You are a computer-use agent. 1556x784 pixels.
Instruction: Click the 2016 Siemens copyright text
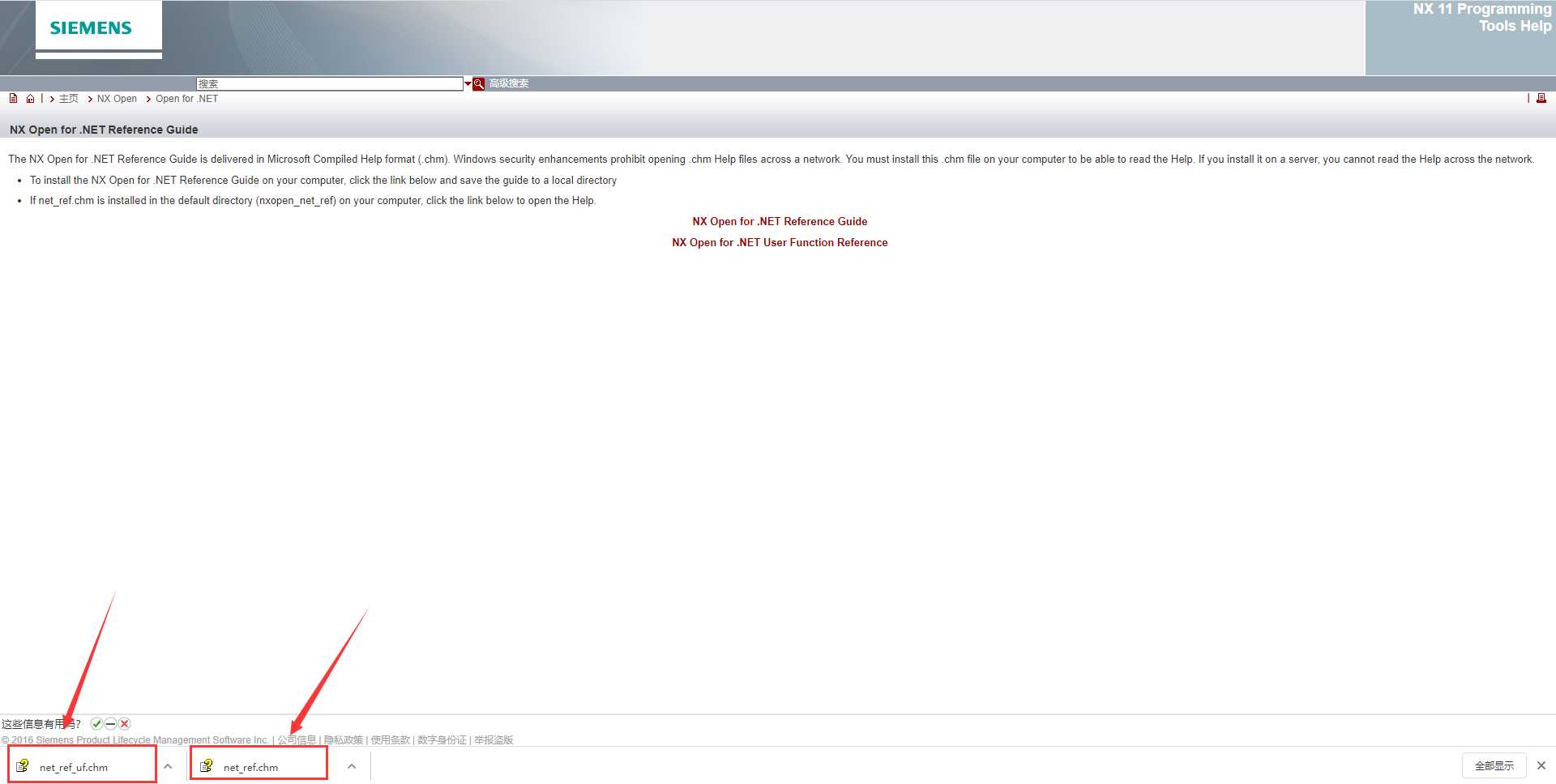135,739
